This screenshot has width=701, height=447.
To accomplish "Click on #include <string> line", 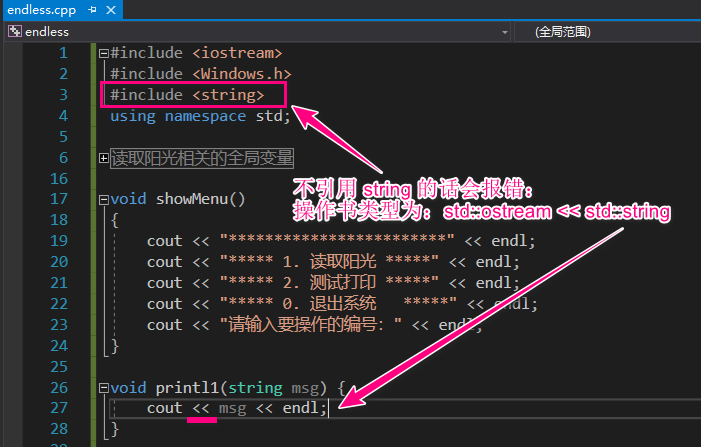I will pos(187,95).
